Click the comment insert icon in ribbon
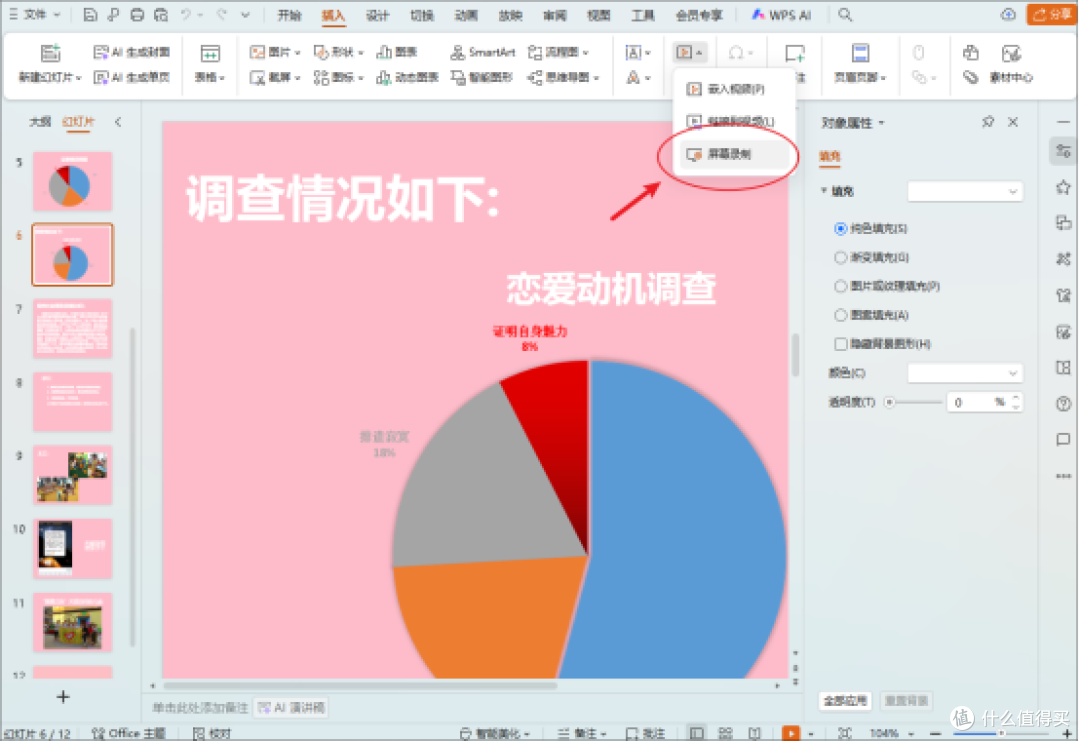Screen dimensions: 1080x741 click(795, 54)
